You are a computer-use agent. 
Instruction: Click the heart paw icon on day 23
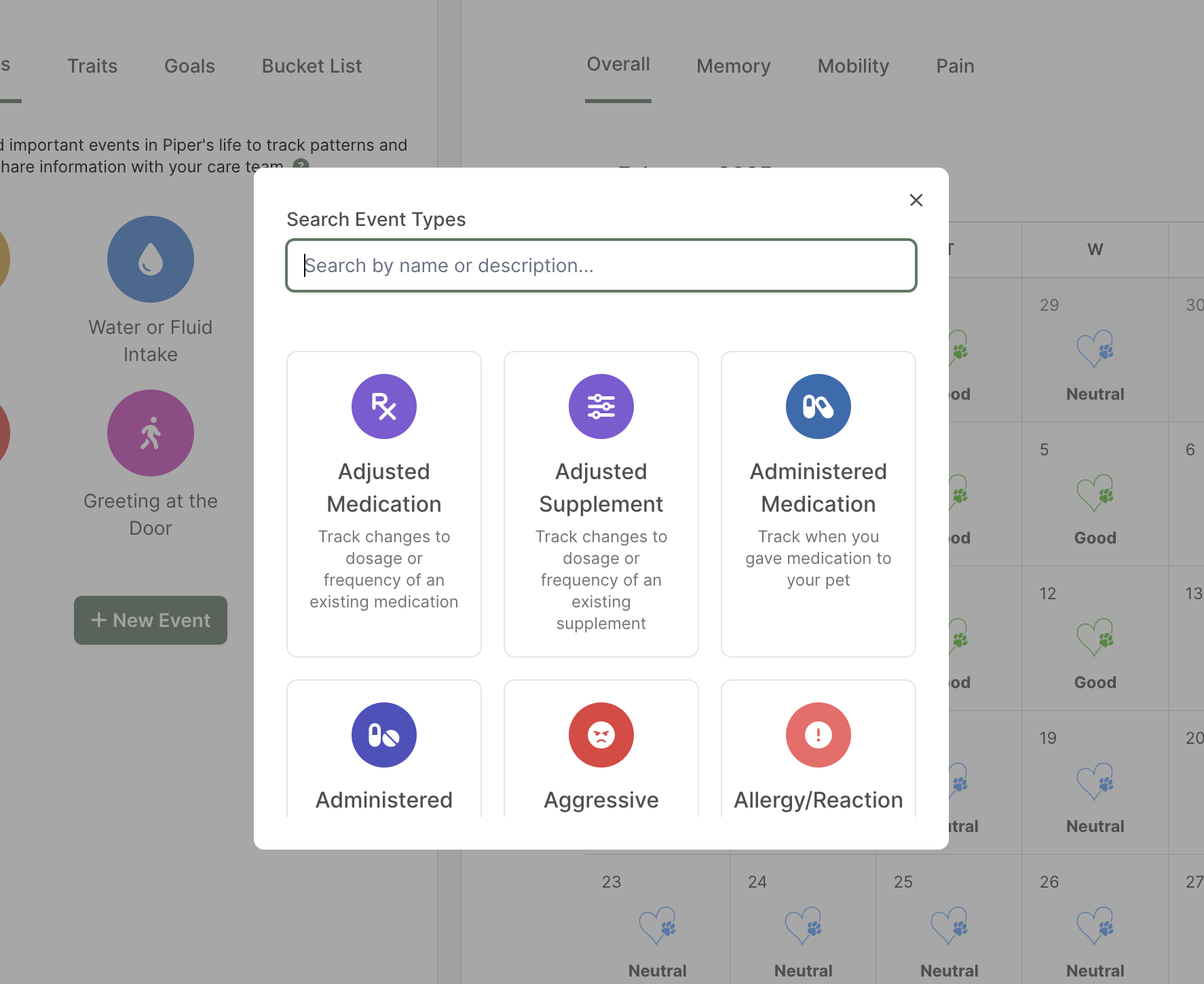658,926
